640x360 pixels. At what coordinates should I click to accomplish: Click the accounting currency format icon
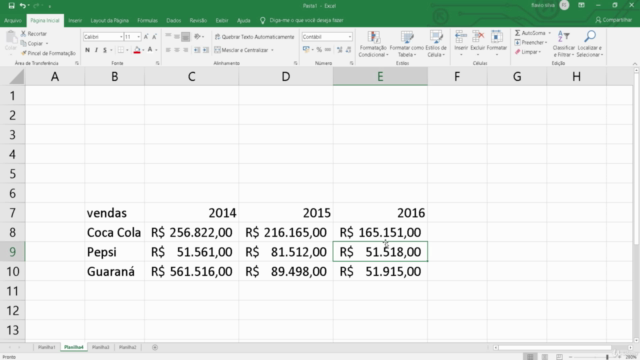click(x=306, y=50)
